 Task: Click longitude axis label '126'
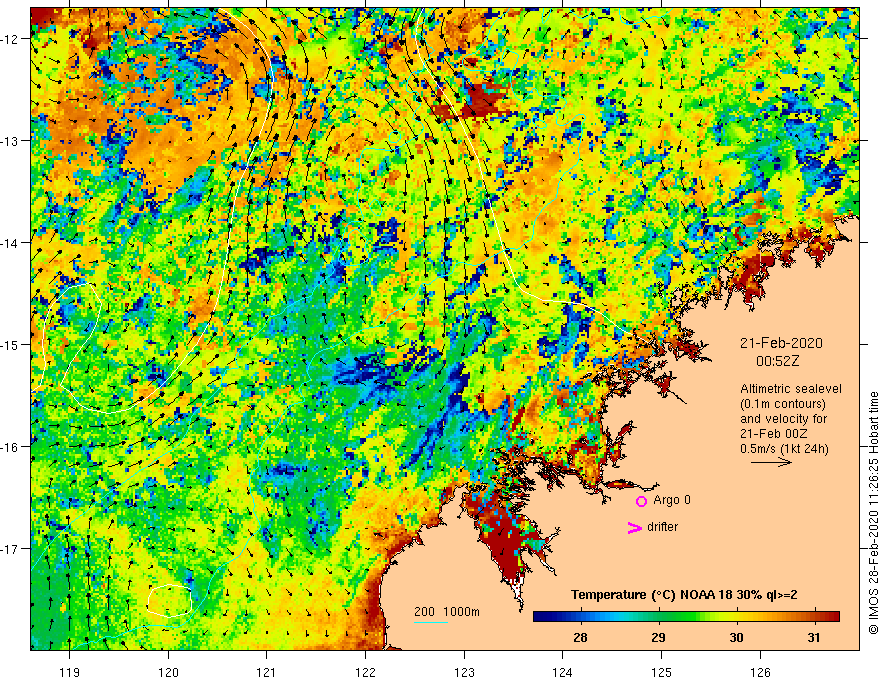coord(760,672)
